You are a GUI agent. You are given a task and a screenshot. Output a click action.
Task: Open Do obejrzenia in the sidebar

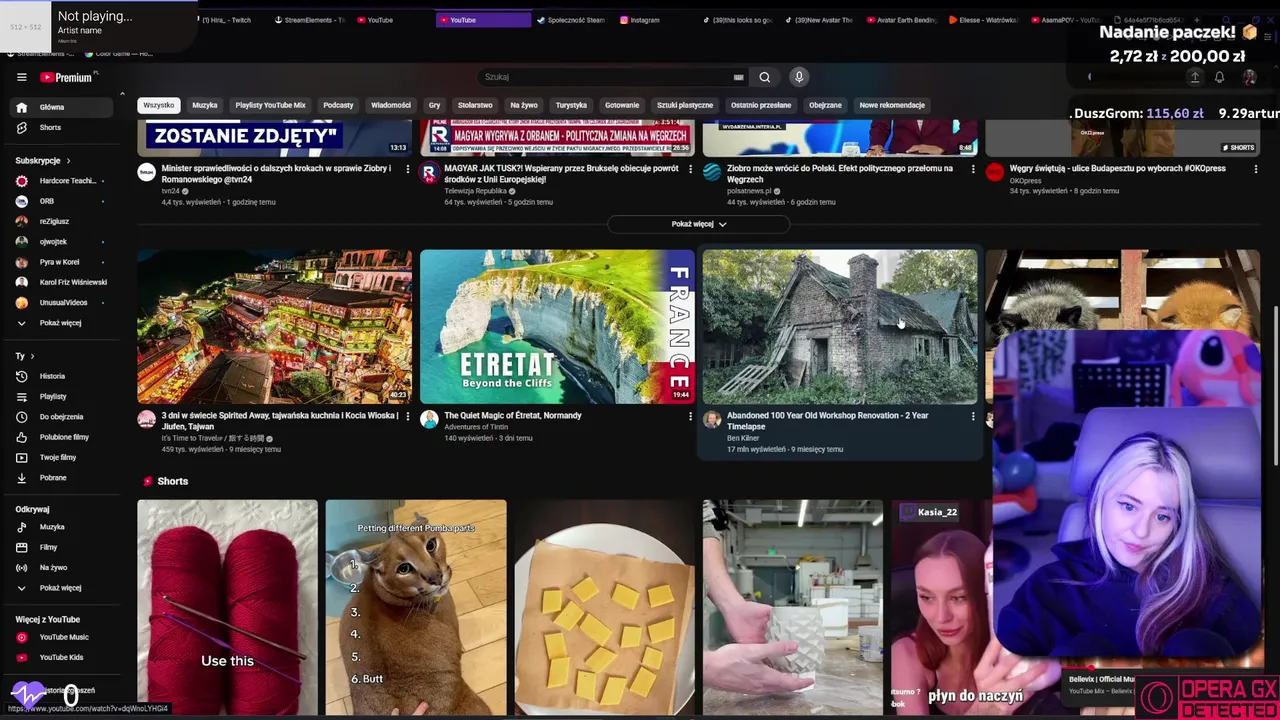pyautogui.click(x=62, y=416)
